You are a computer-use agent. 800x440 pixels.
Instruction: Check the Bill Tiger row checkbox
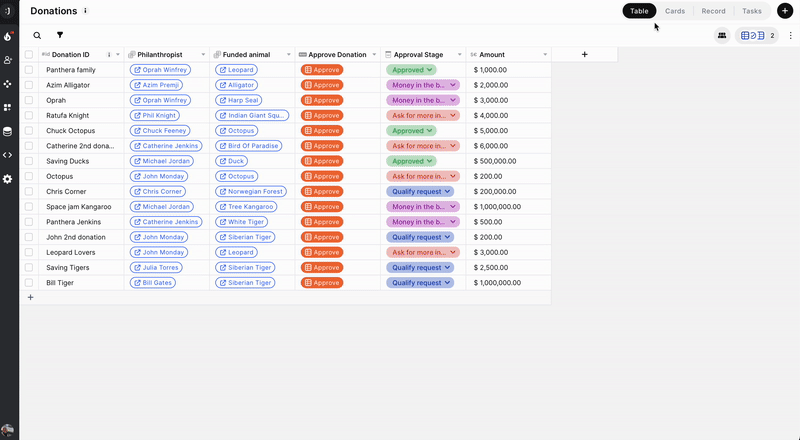pyautogui.click(x=29, y=283)
